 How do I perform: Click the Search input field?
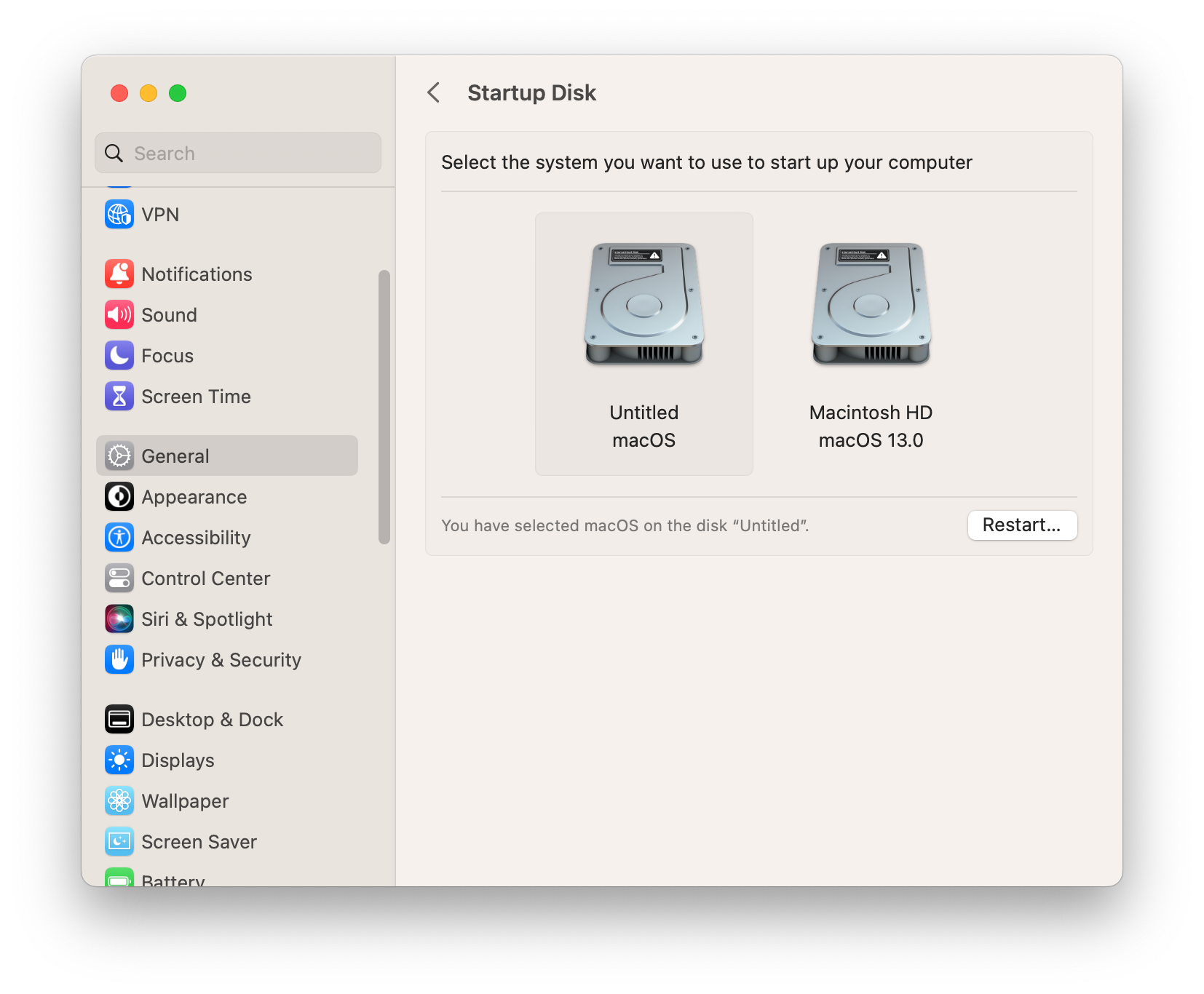click(x=238, y=153)
